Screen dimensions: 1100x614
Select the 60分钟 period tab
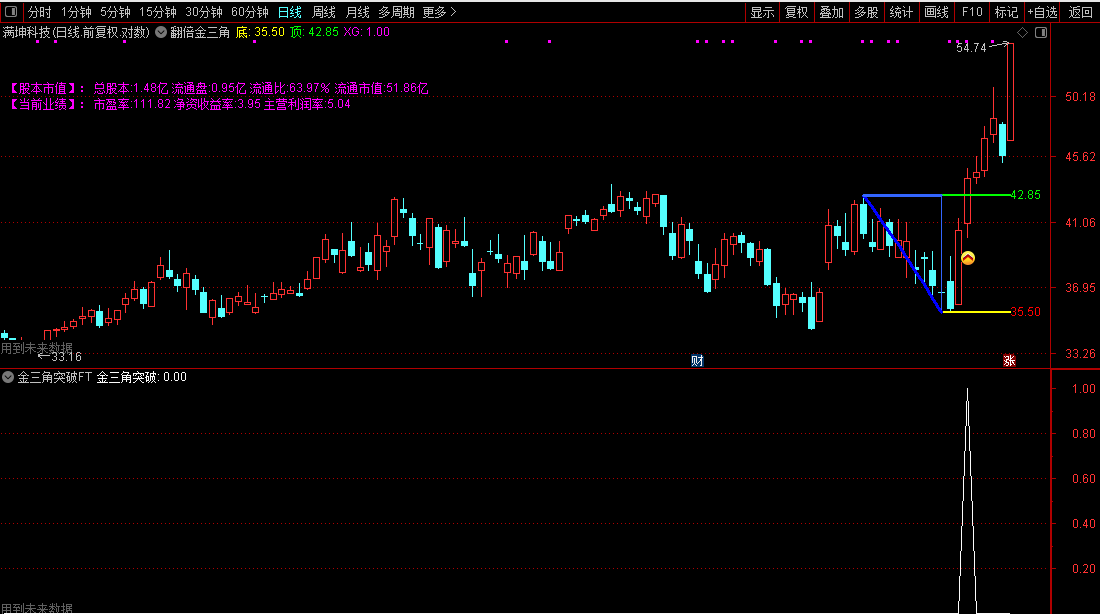[250, 12]
